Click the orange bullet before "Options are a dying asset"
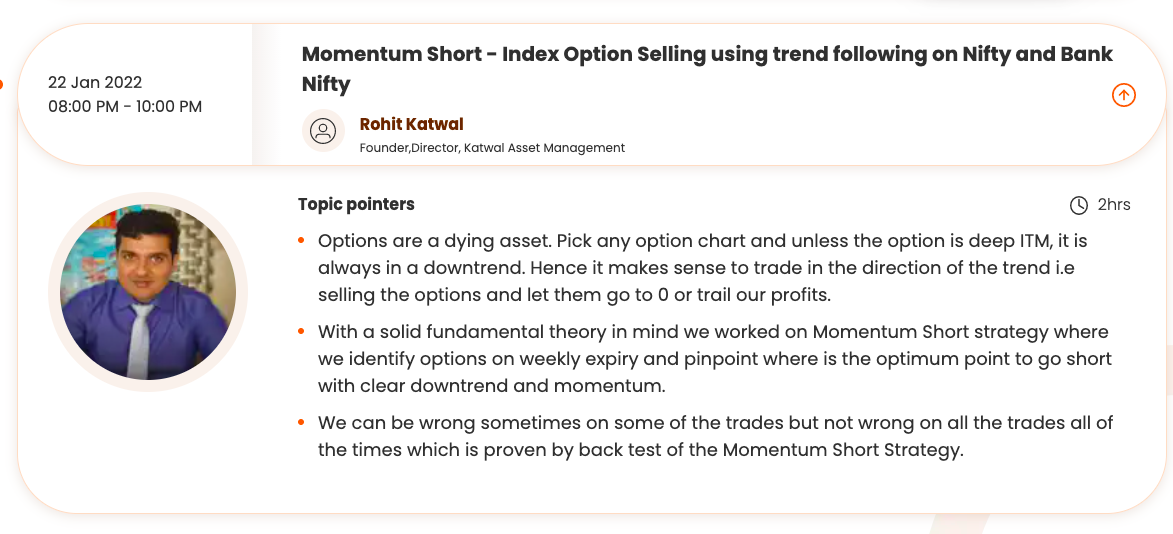The width and height of the screenshot is (1173, 534). coord(301,242)
